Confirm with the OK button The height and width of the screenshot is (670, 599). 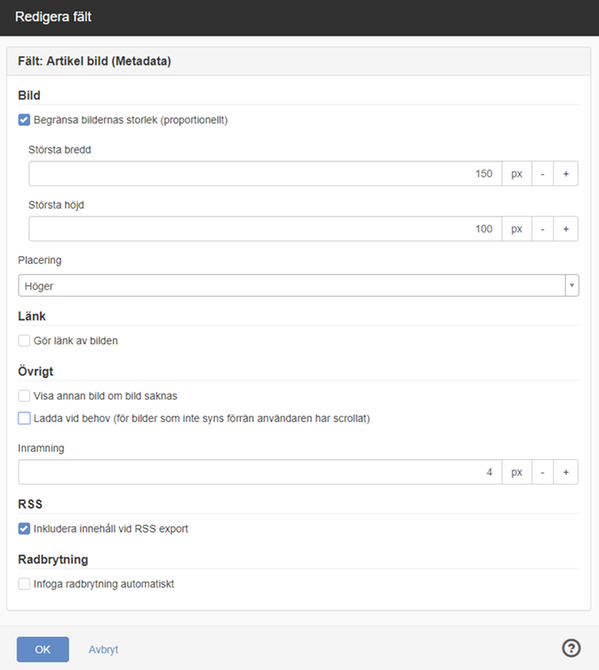tap(43, 649)
